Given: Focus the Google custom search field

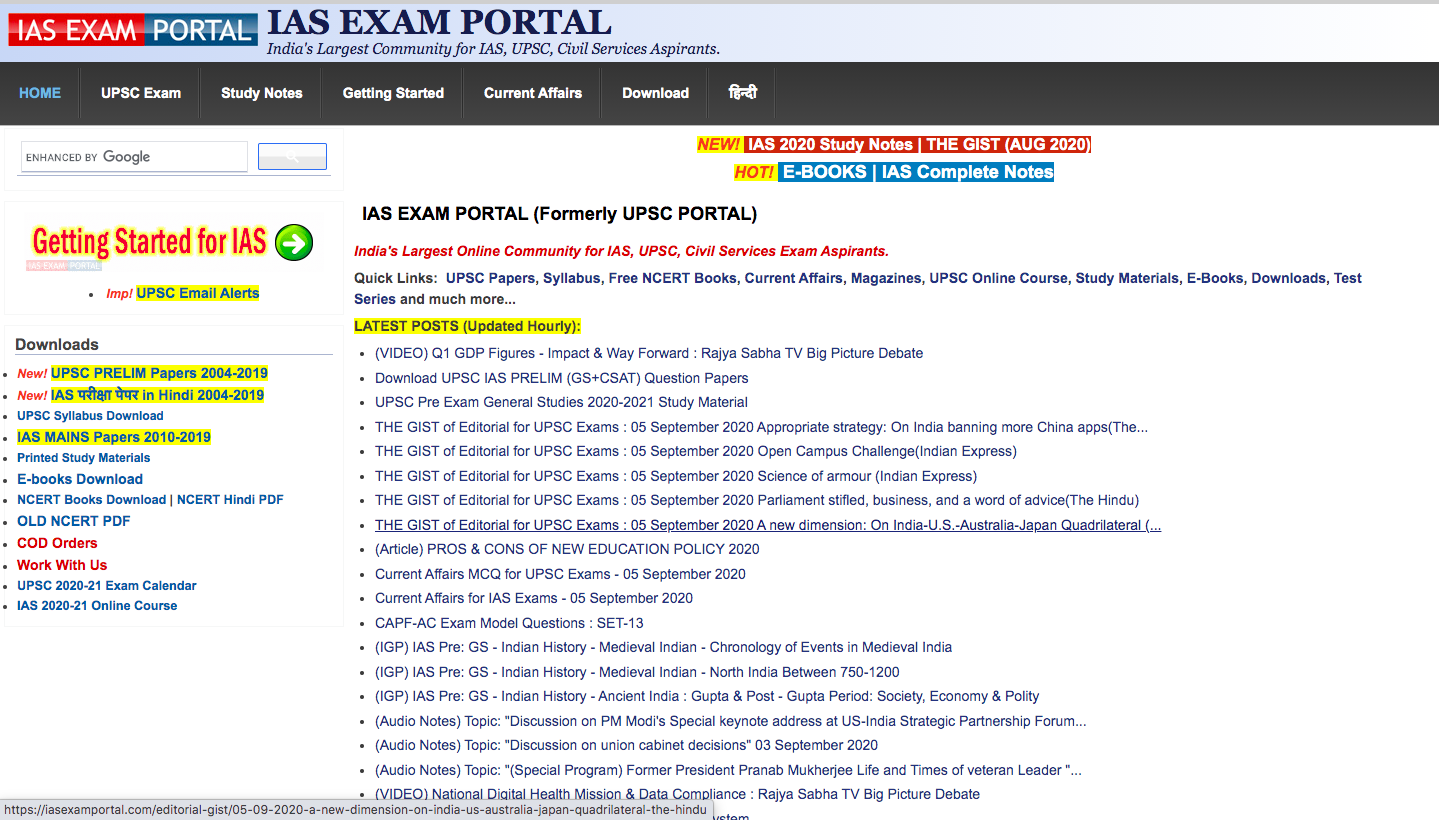Looking at the screenshot, I should click(x=134, y=157).
